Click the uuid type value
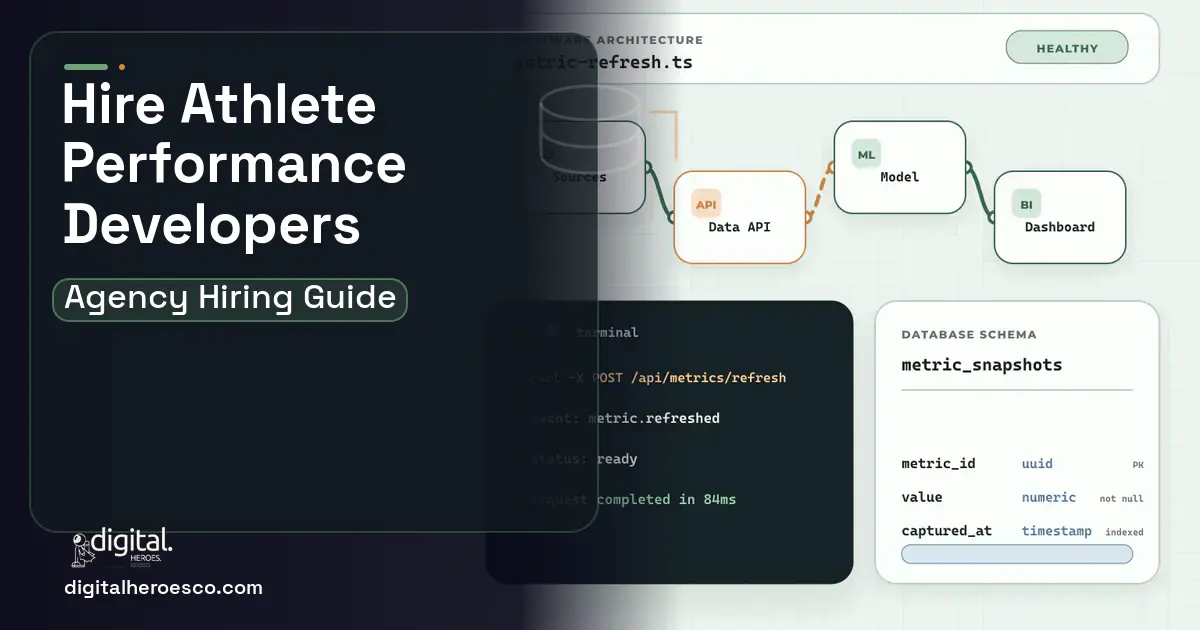This screenshot has height=630, width=1200. pos(1037,464)
